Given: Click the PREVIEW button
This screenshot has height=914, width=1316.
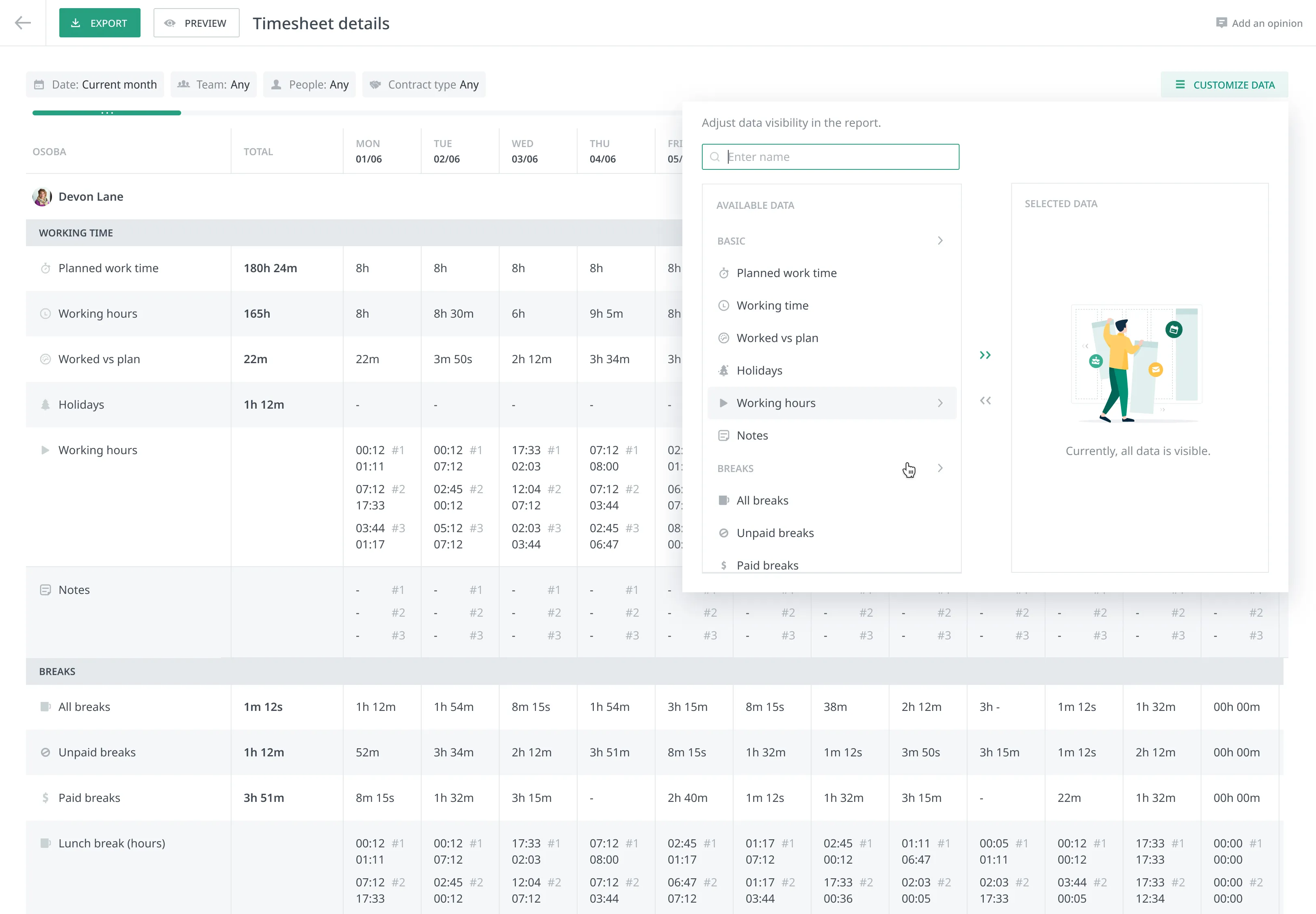Looking at the screenshot, I should [197, 23].
